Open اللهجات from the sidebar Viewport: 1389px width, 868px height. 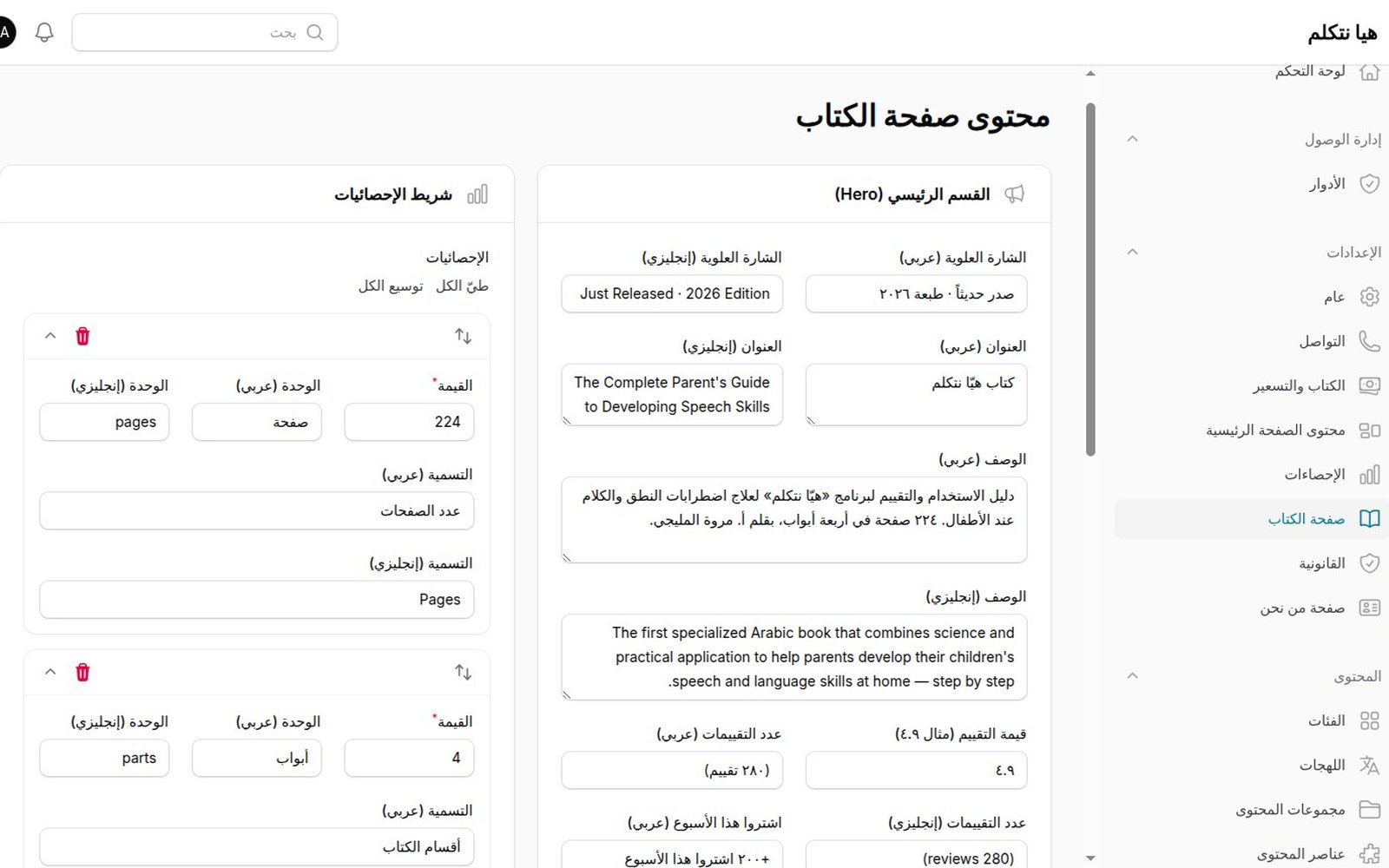coord(1251,765)
